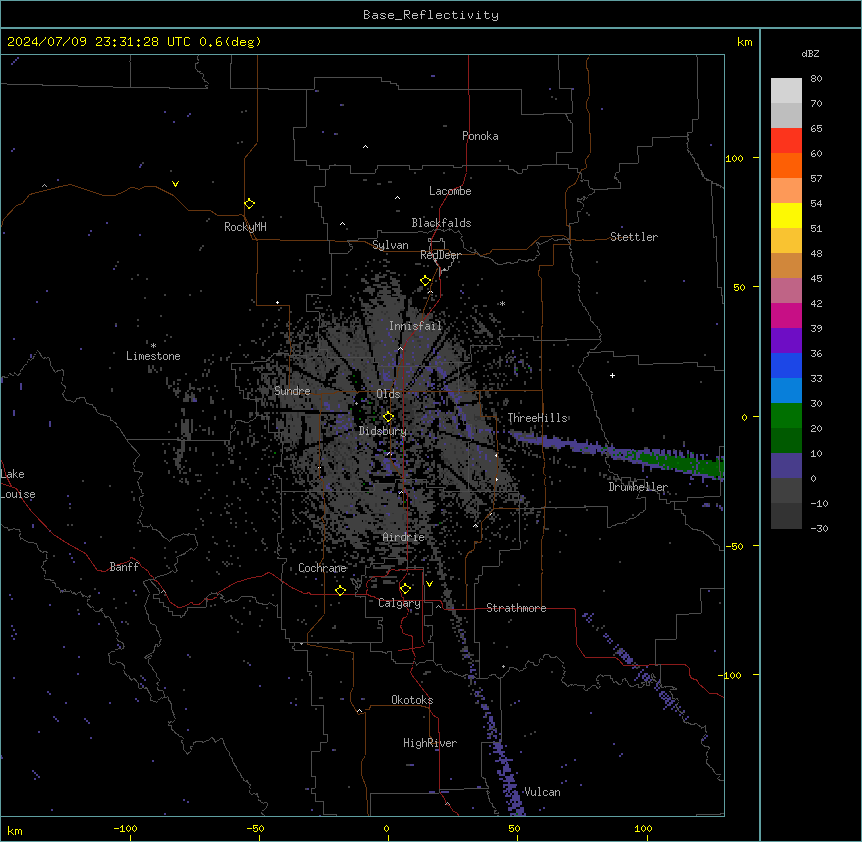Click the HighRiver label
This screenshot has width=862, height=842.
[430, 743]
